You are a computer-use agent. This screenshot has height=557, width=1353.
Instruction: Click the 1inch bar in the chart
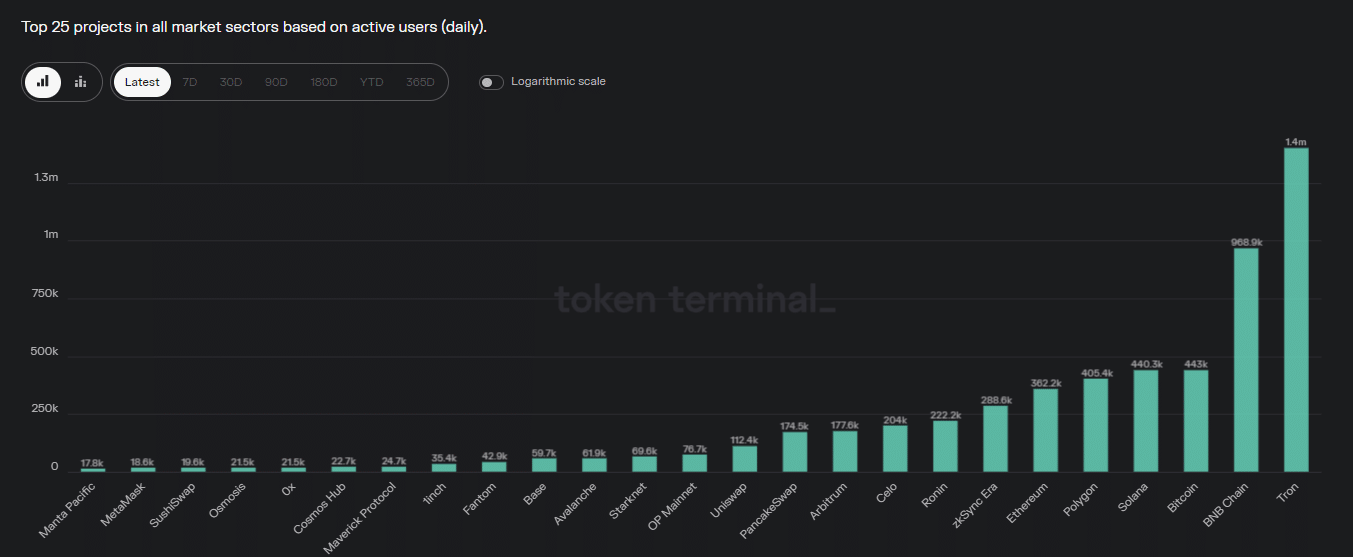[x=444, y=468]
